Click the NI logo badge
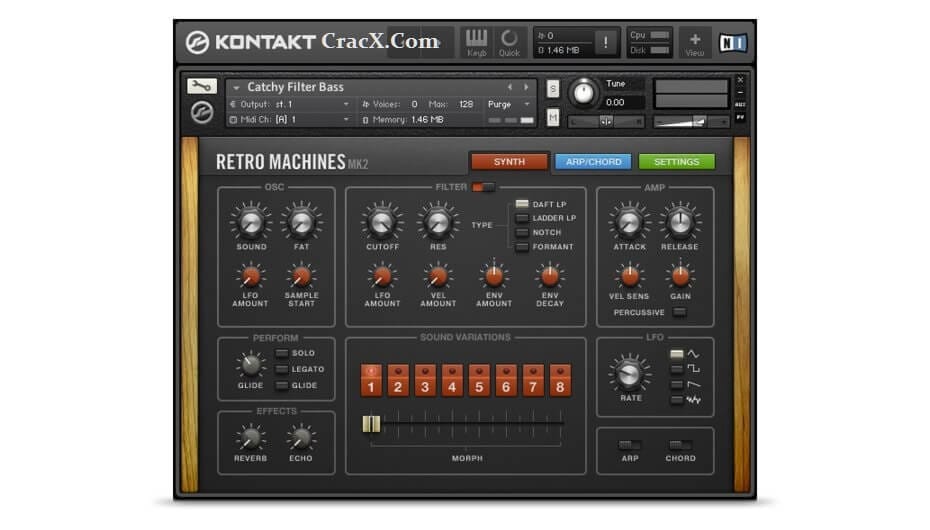This screenshot has height=530, width=930. (732, 43)
